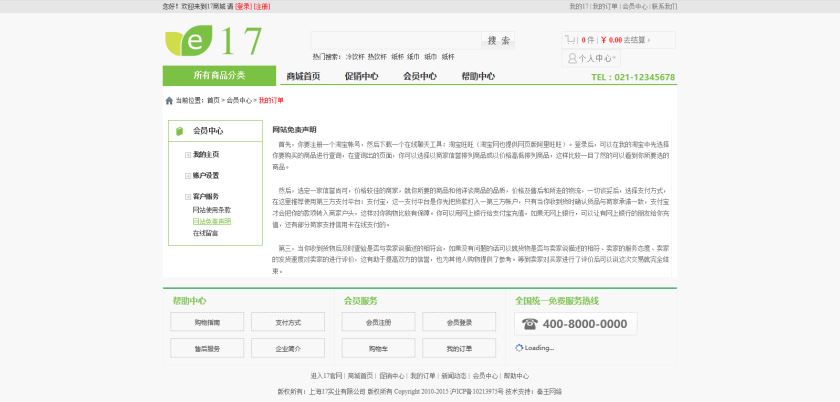Search hot keyword 冷饮杯
This screenshot has width=840, height=402.
point(355,57)
